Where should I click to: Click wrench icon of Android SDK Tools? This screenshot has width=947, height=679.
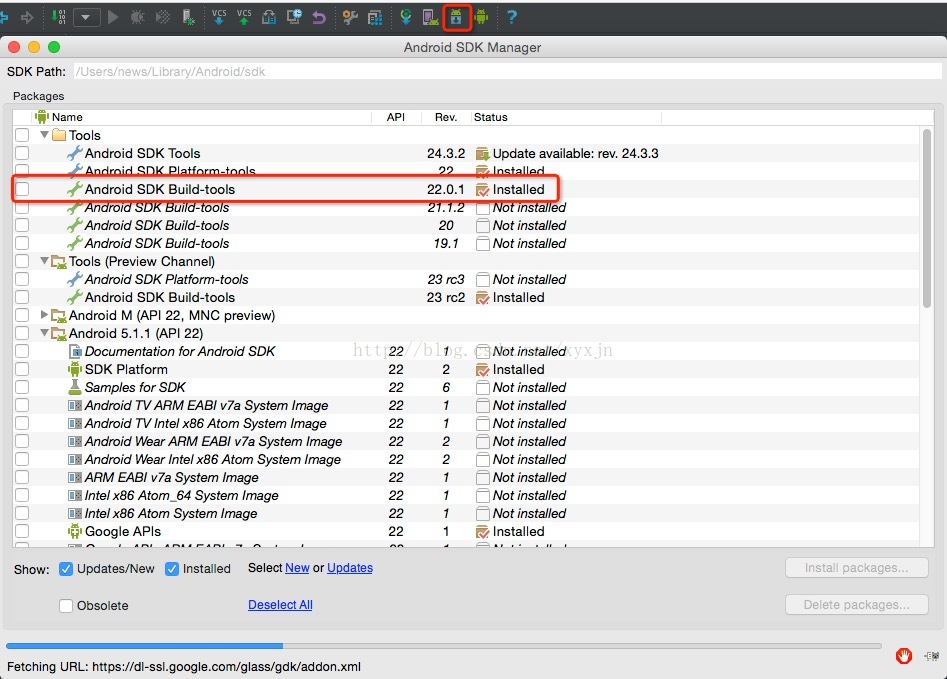pos(74,153)
